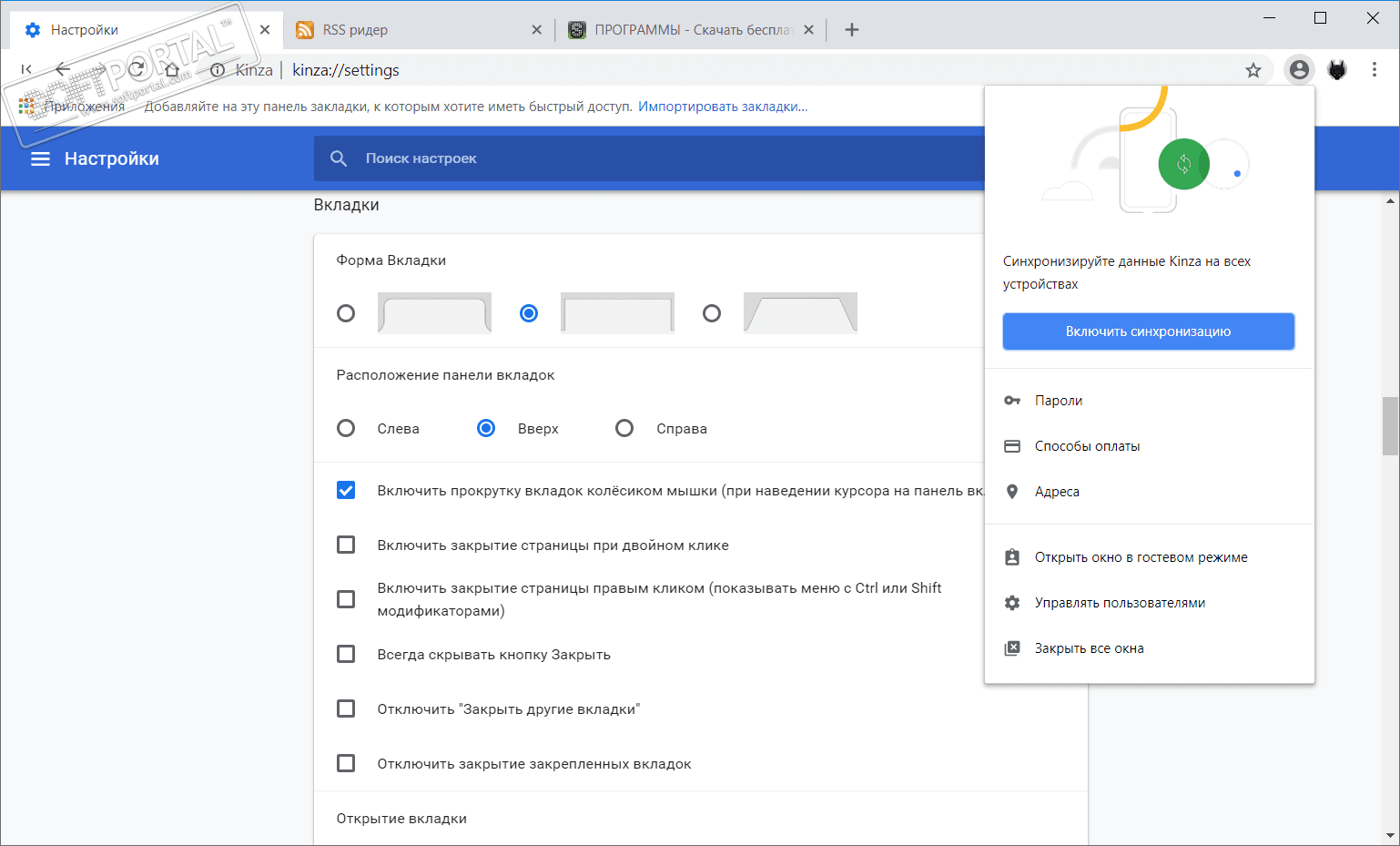Open the three-dot browser menu

click(x=1375, y=70)
